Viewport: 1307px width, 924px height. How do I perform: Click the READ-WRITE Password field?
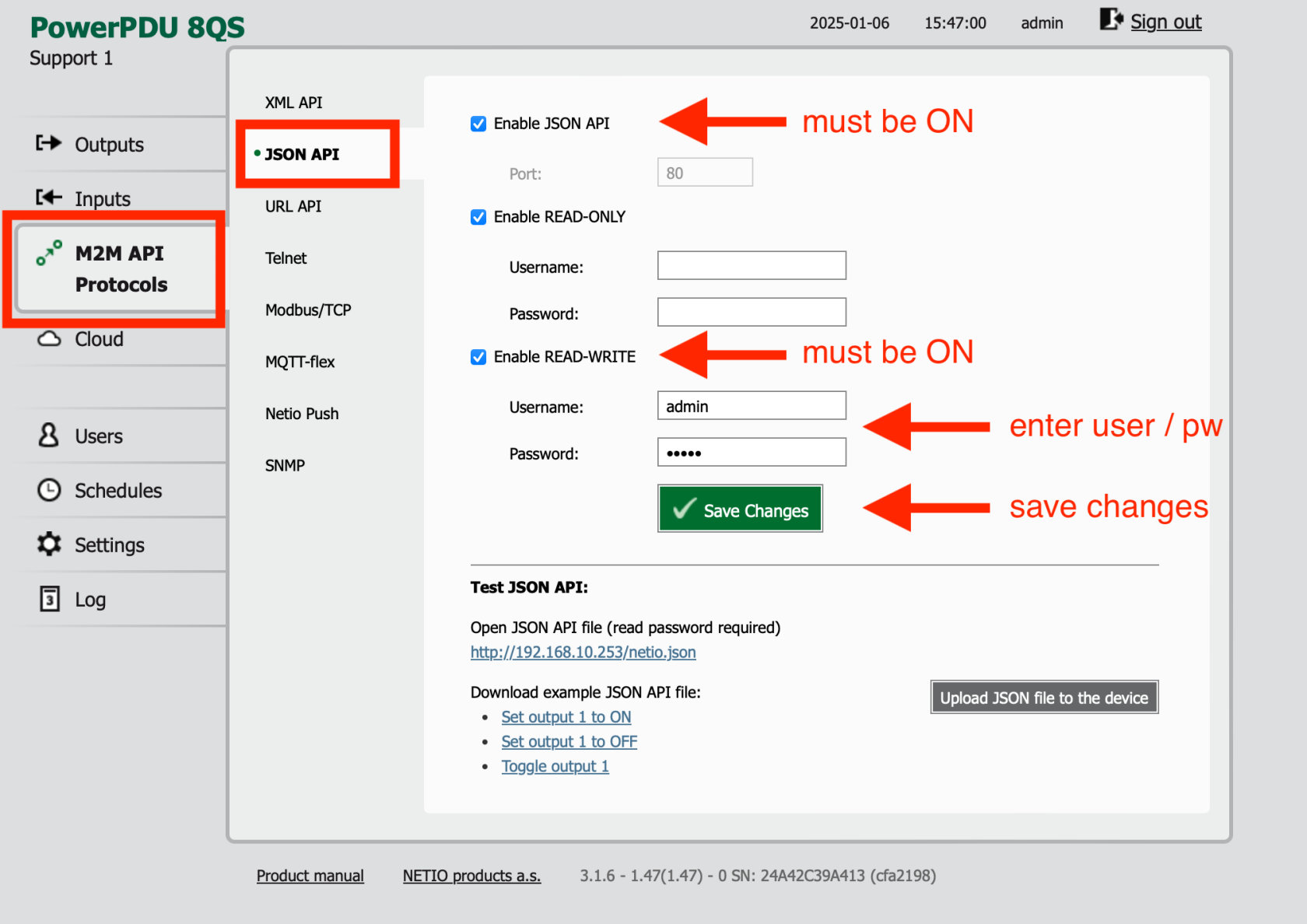coord(752,452)
